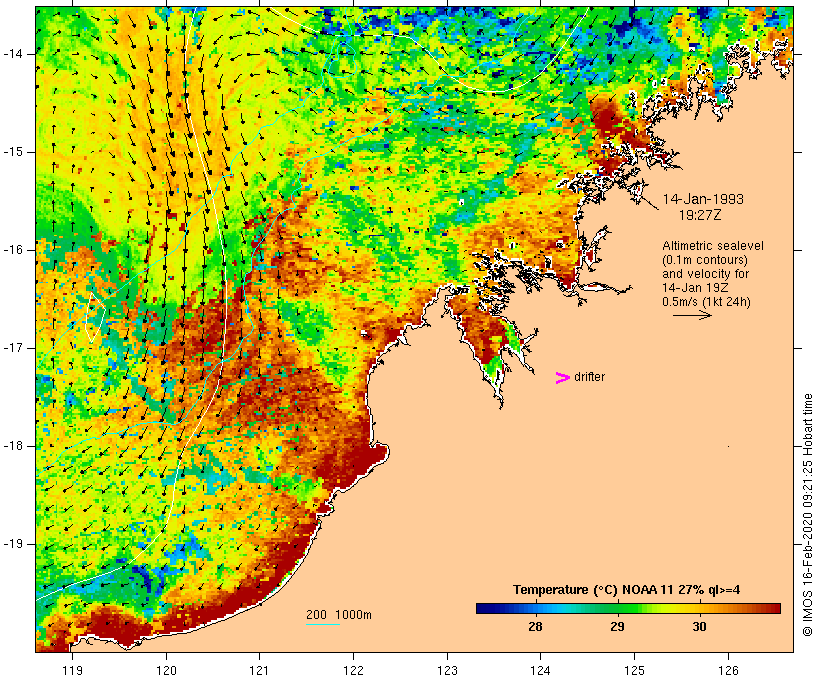Click the '0.5m/s (1kt 24h)' text
This screenshot has width=820, height=680.
[706, 302]
